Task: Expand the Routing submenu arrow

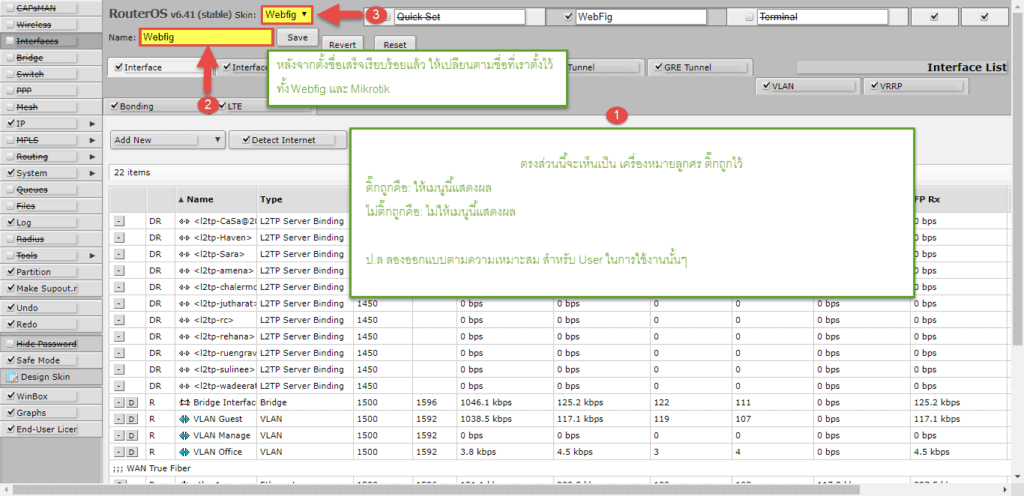Action: click(x=92, y=157)
